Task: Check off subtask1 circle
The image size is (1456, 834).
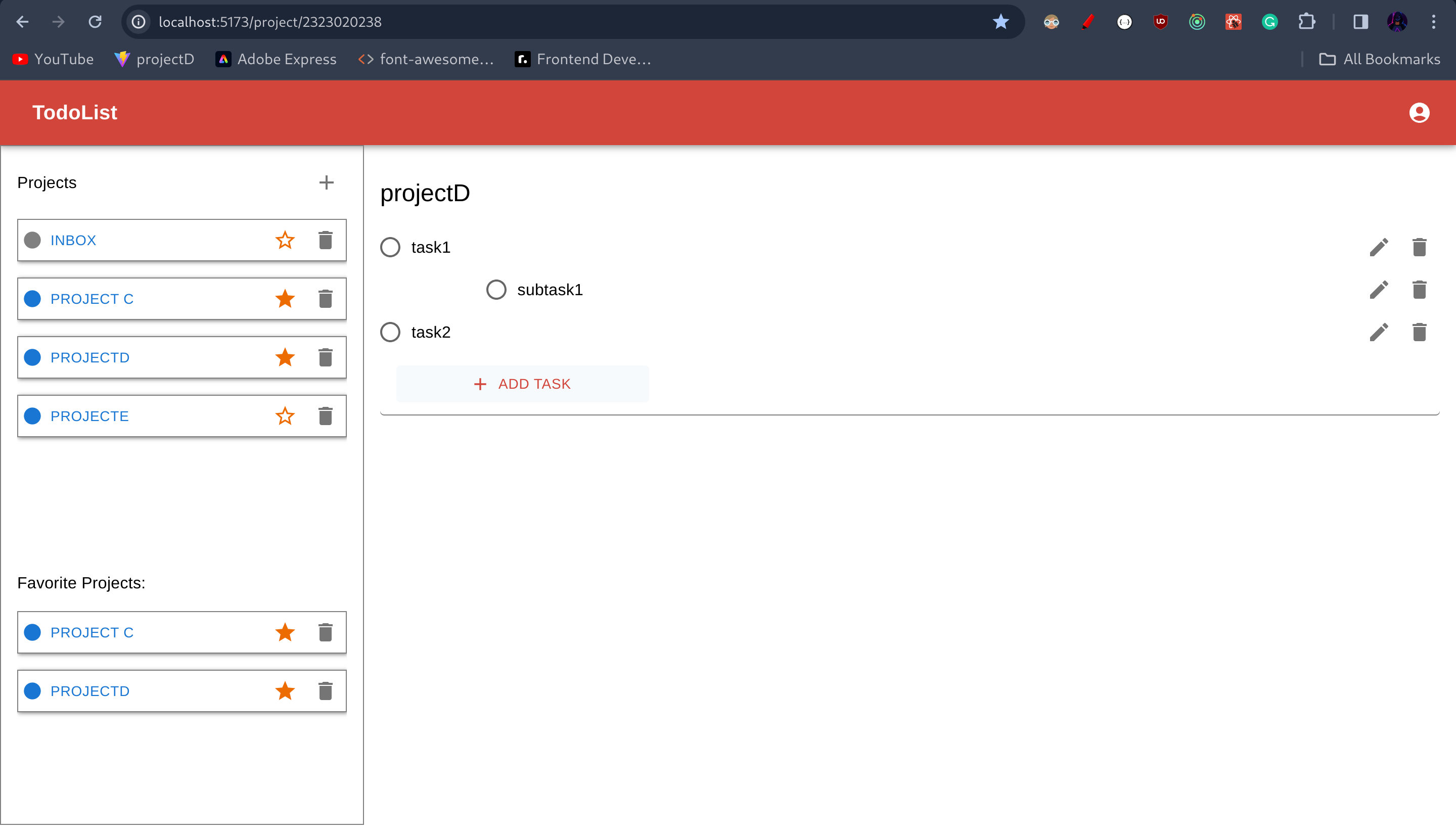Action: [496, 290]
